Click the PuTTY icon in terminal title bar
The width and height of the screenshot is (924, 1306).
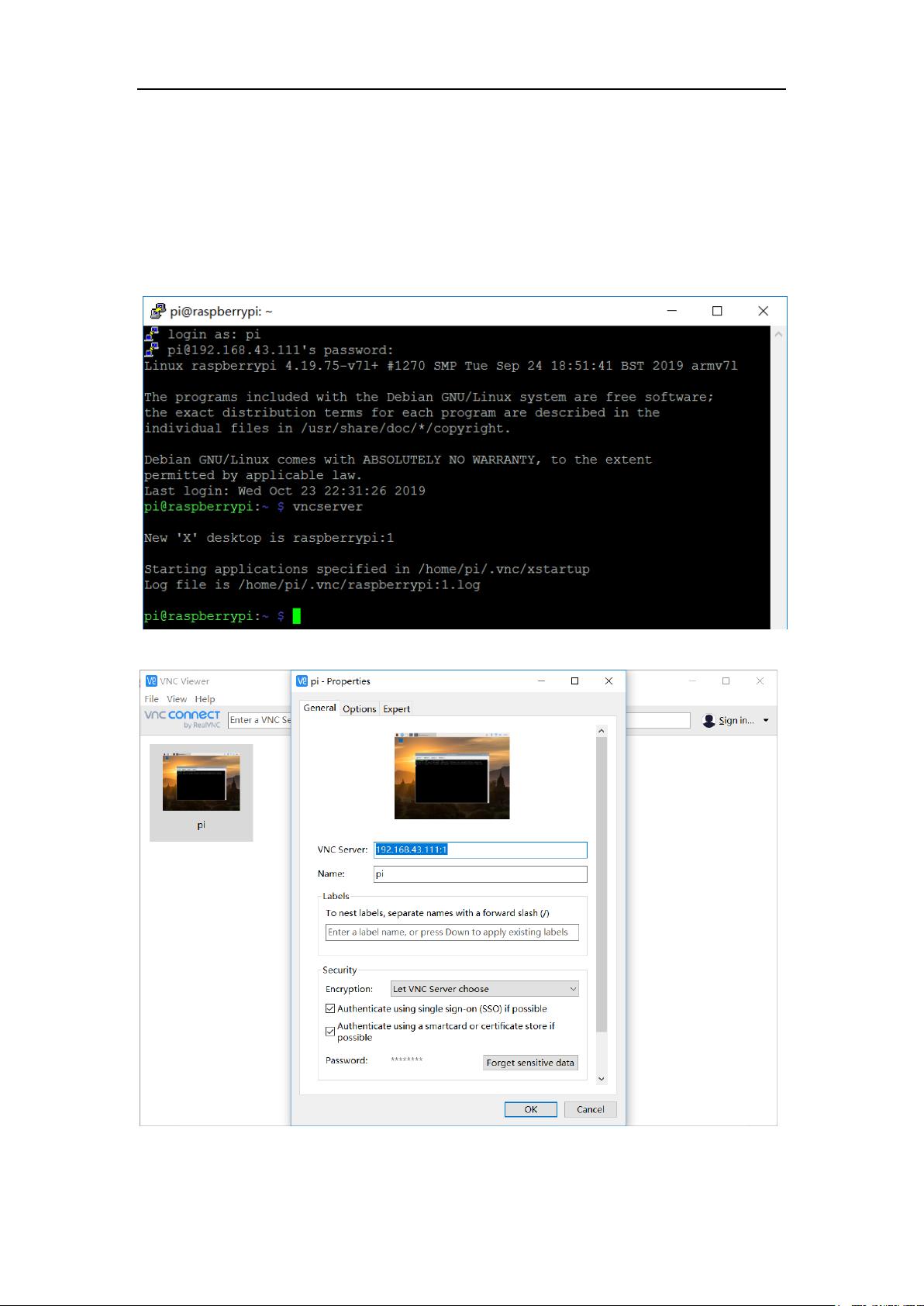[158, 312]
